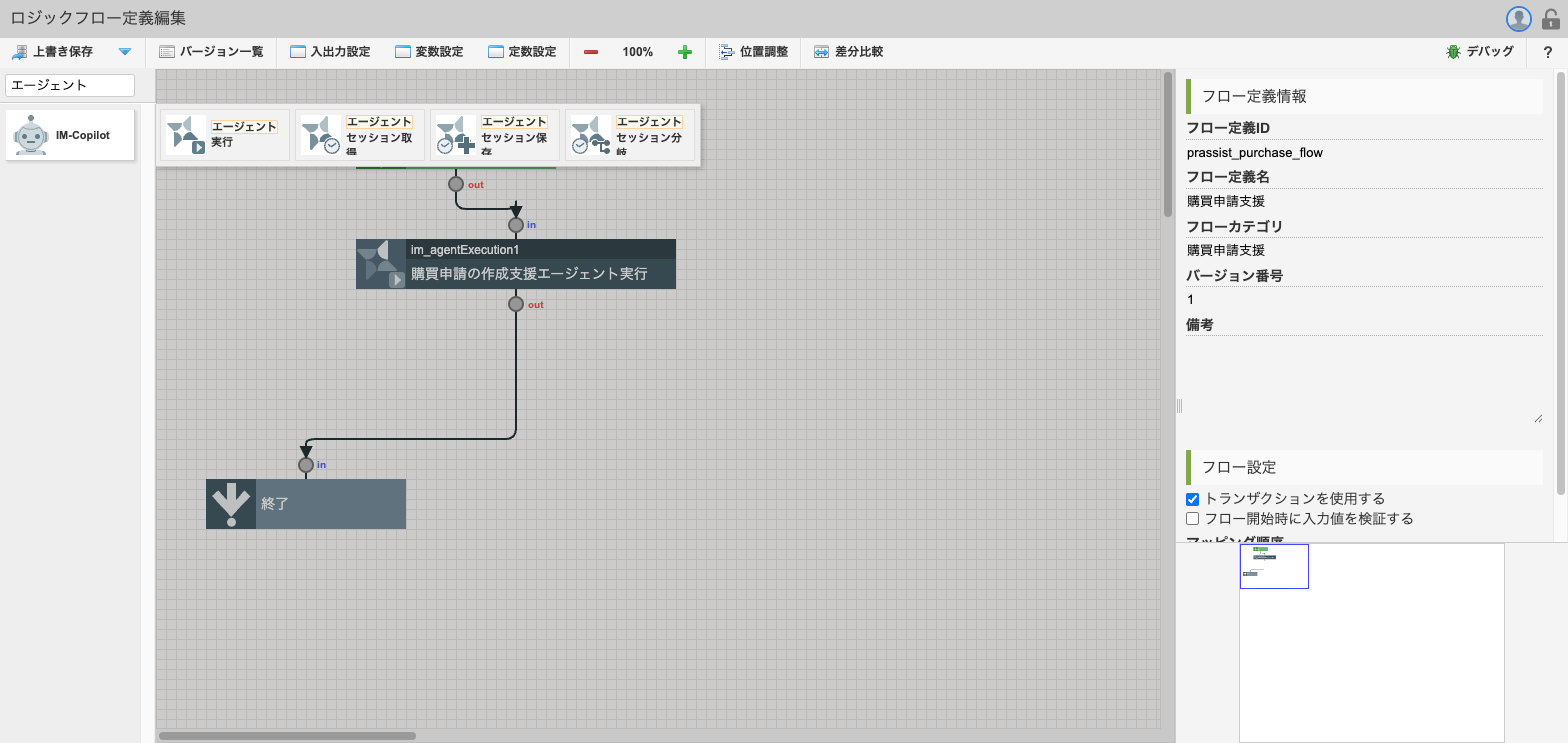Image resolution: width=1568 pixels, height=743 pixels.
Task: Open 差分比較 diff comparison
Action: (848, 52)
